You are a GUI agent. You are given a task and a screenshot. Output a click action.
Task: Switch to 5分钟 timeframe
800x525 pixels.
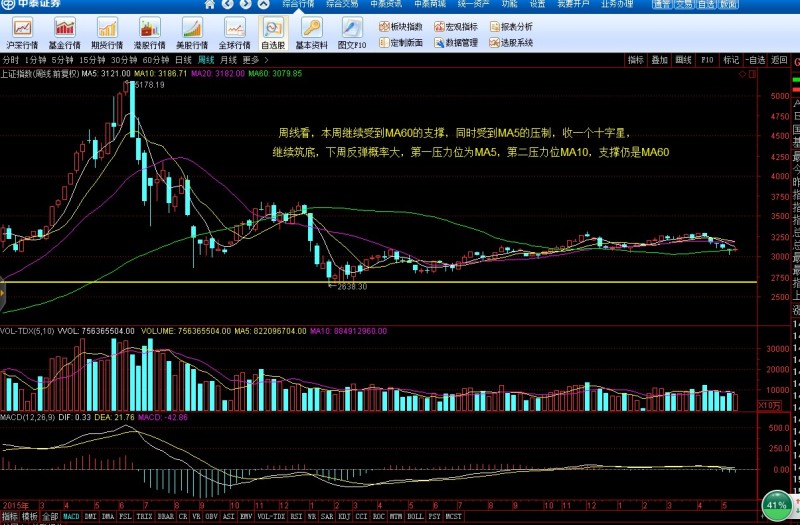(x=62, y=60)
